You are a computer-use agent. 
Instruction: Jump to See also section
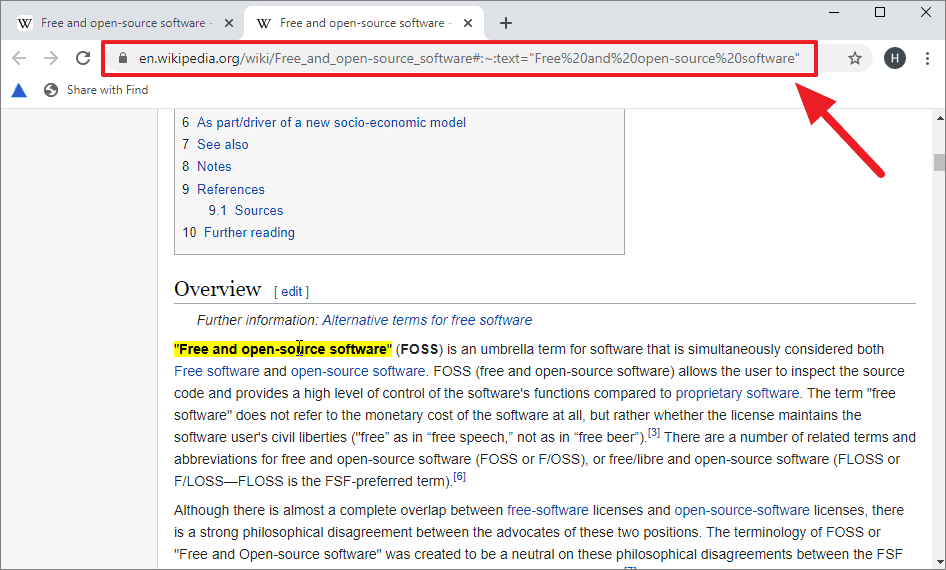pyautogui.click(x=223, y=145)
